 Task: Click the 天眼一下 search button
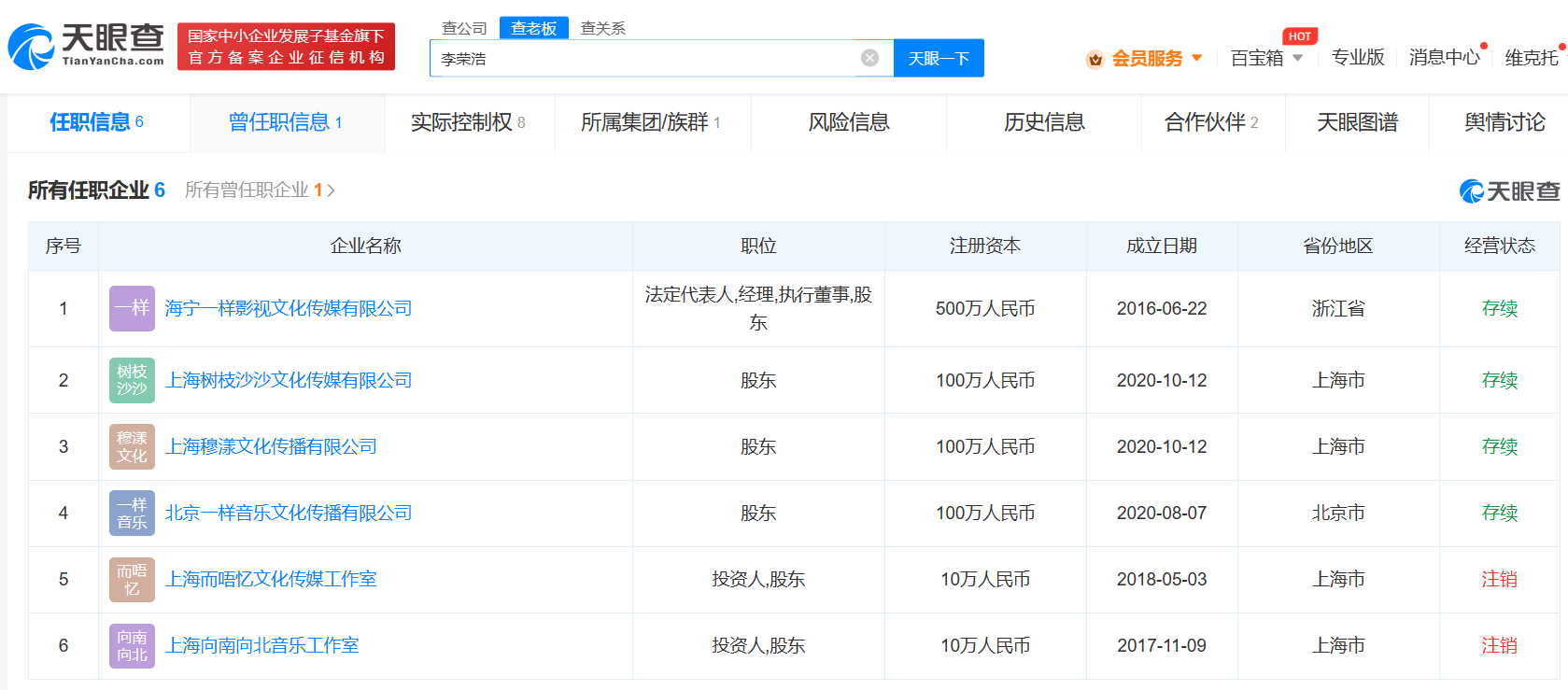(939, 58)
